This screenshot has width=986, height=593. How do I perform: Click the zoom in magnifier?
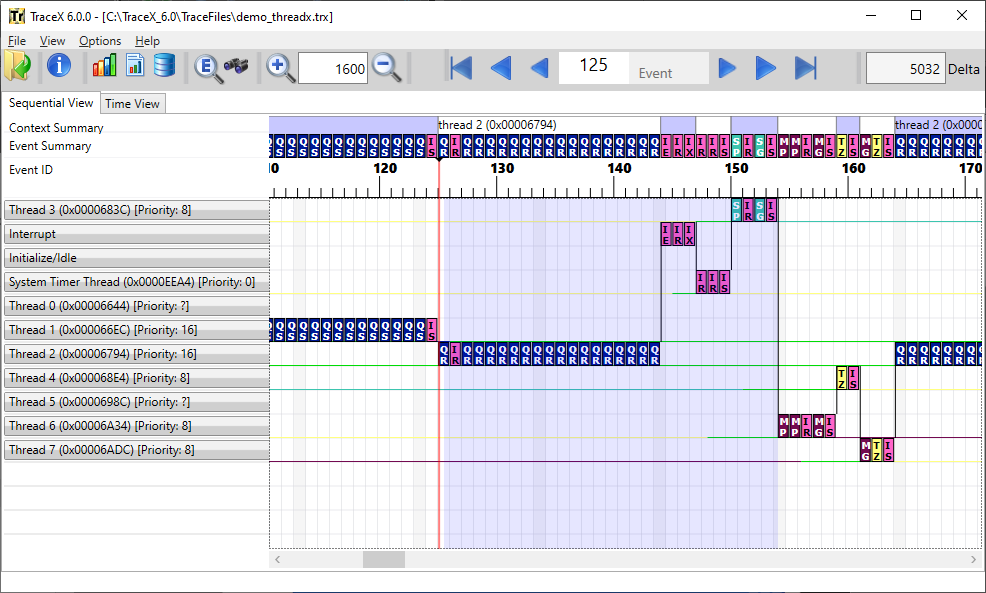(281, 67)
